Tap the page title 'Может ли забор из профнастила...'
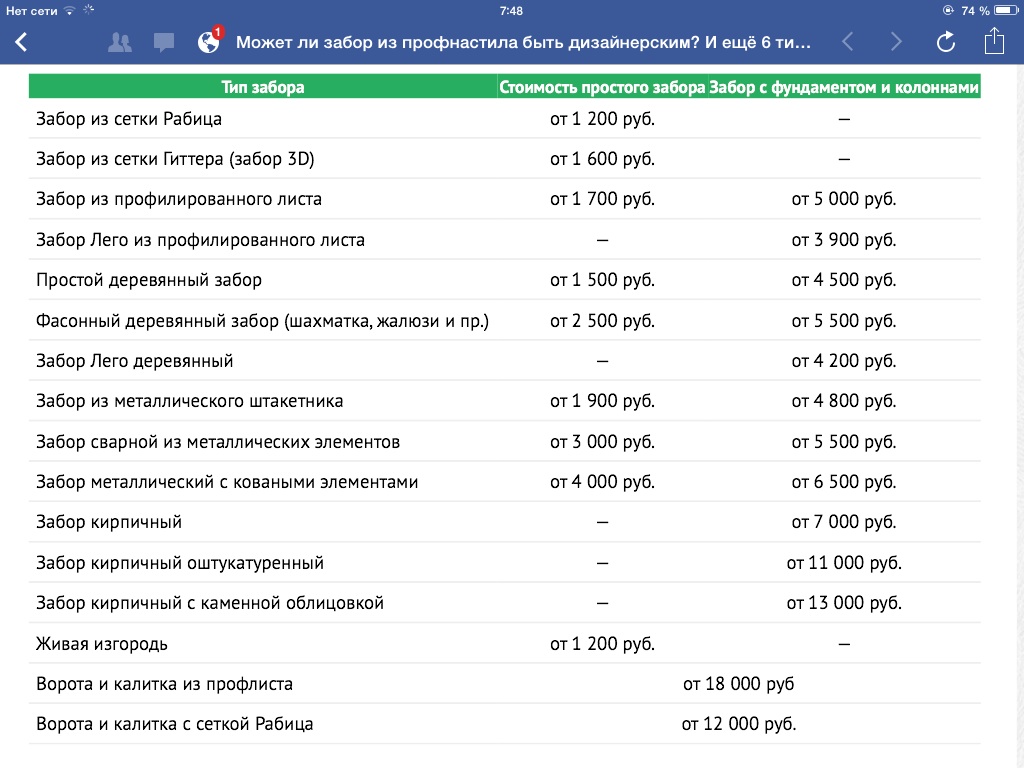The image size is (1024, 768). (523, 42)
